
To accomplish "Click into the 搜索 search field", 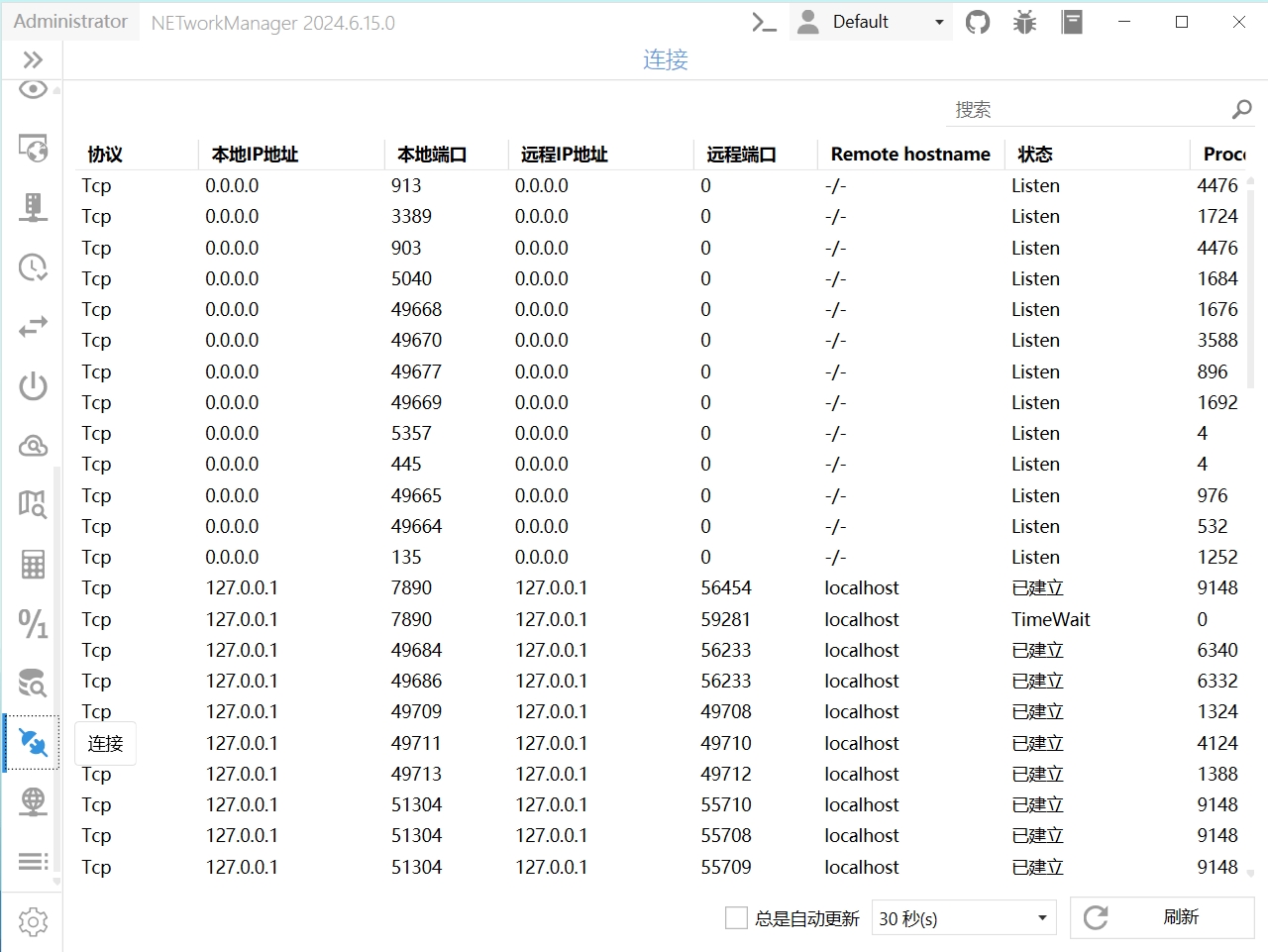I will 1090,109.
